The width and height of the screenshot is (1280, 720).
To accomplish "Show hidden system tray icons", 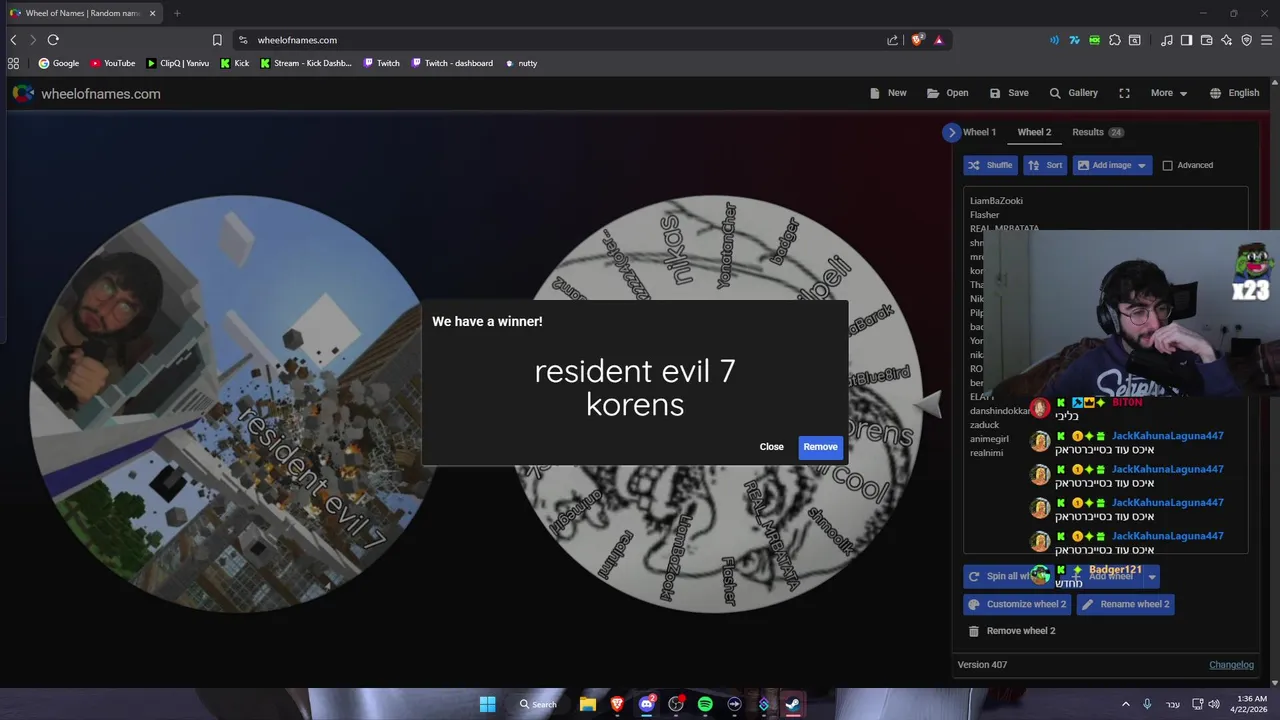I will pyautogui.click(x=1125, y=704).
